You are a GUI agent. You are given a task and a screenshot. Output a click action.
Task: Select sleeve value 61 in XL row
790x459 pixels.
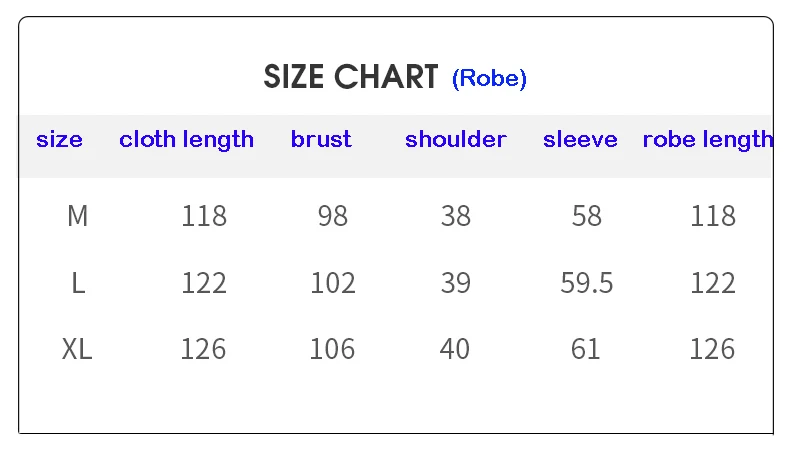tap(585, 349)
